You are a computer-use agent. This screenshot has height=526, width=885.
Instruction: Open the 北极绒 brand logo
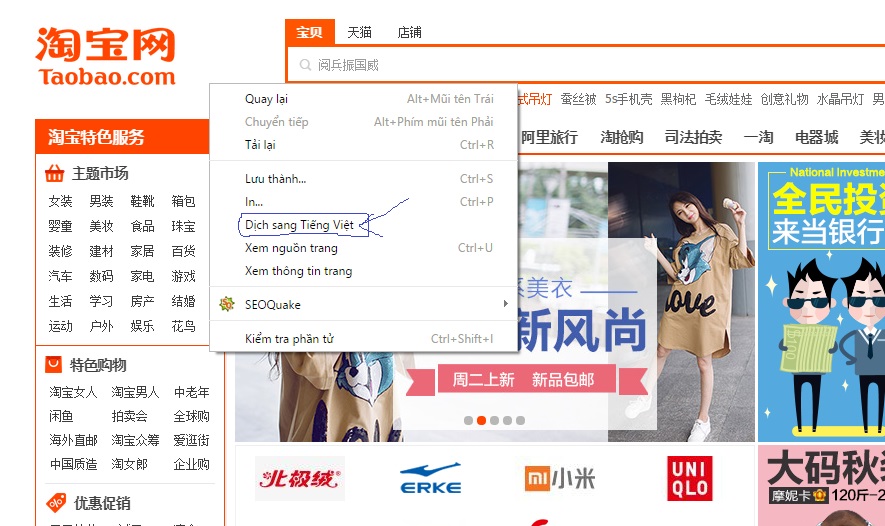[300, 479]
